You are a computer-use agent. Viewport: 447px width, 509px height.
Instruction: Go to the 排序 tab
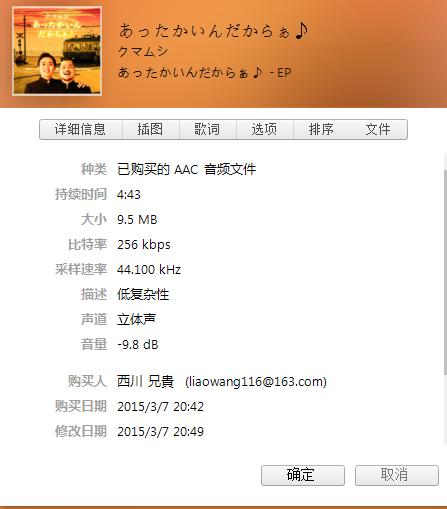tap(322, 129)
